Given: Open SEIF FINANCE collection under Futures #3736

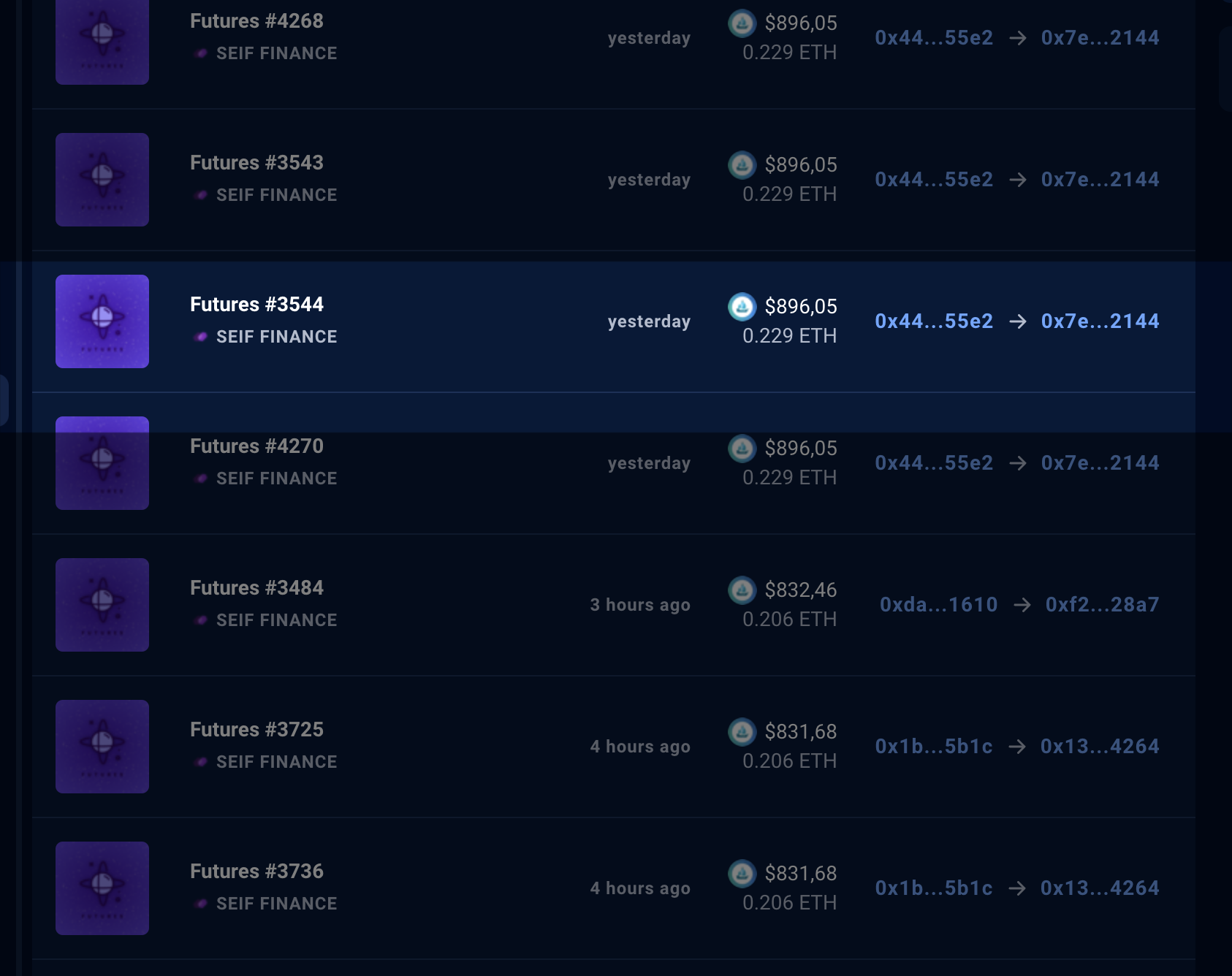Looking at the screenshot, I should click(x=276, y=904).
